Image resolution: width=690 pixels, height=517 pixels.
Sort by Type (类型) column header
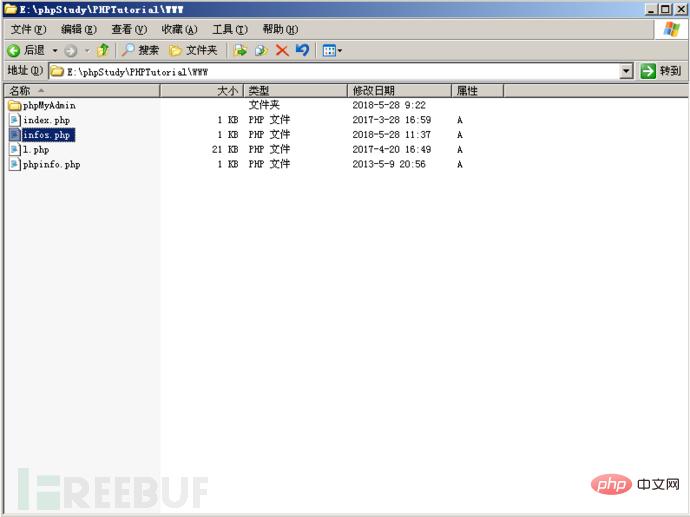pos(296,91)
